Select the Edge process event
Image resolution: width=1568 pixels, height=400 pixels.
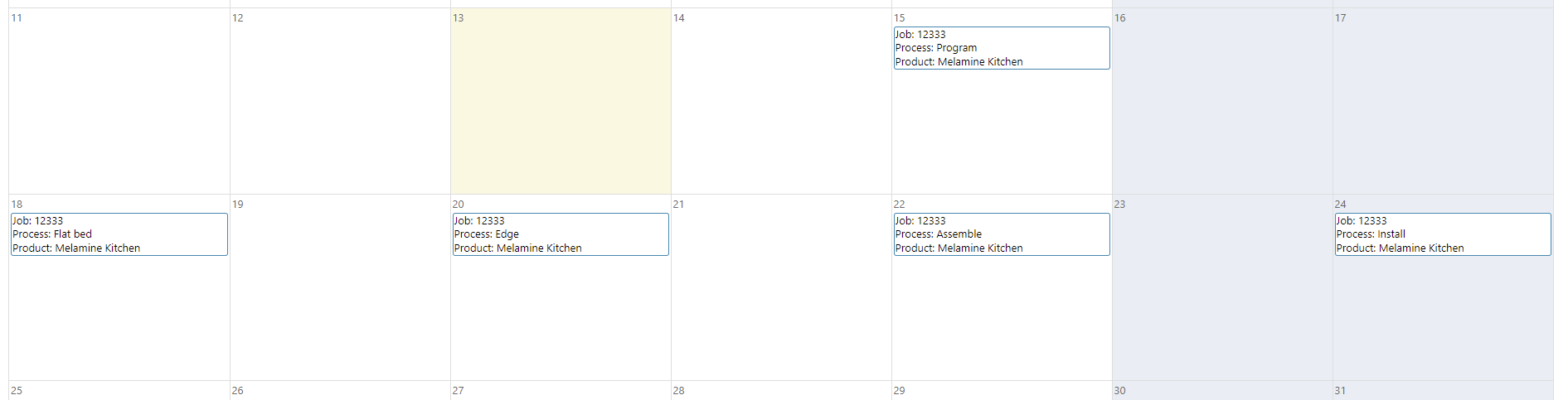coord(560,234)
